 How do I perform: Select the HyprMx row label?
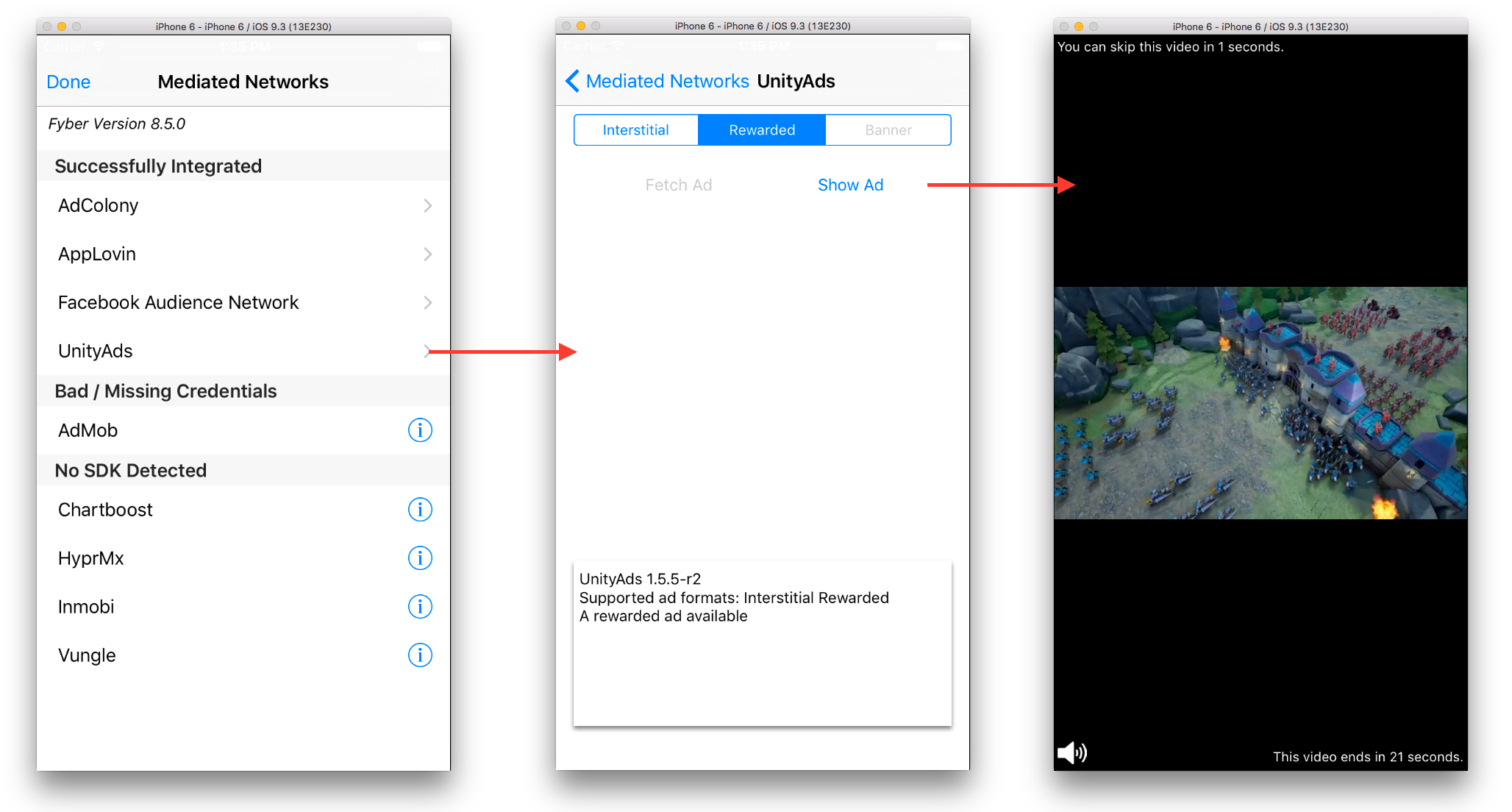pos(91,558)
